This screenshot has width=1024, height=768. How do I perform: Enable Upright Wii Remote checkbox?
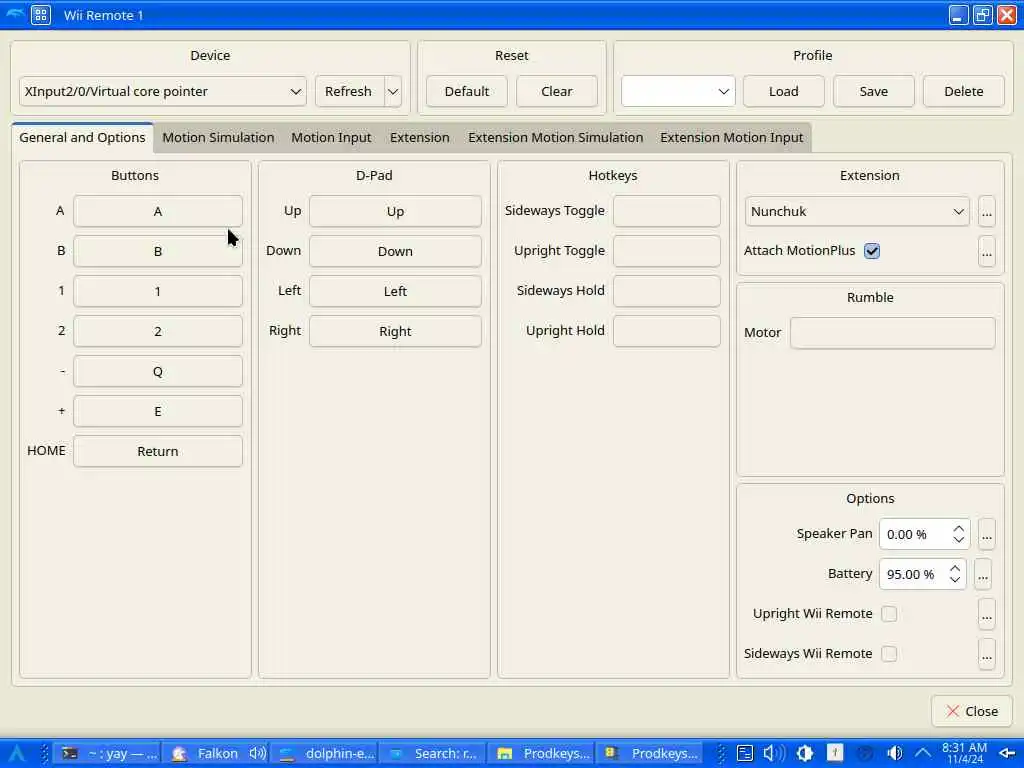(x=889, y=614)
